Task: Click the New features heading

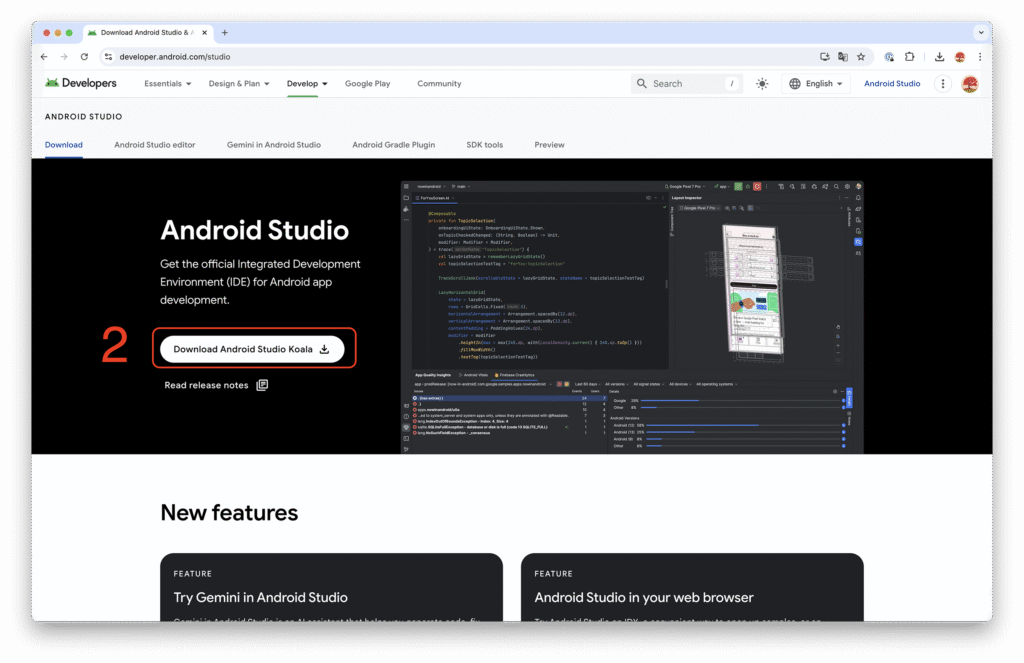Action: pyautogui.click(x=229, y=513)
